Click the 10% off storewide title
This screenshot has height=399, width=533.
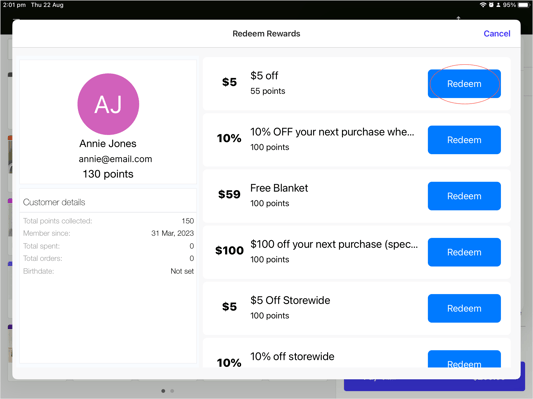292,356
